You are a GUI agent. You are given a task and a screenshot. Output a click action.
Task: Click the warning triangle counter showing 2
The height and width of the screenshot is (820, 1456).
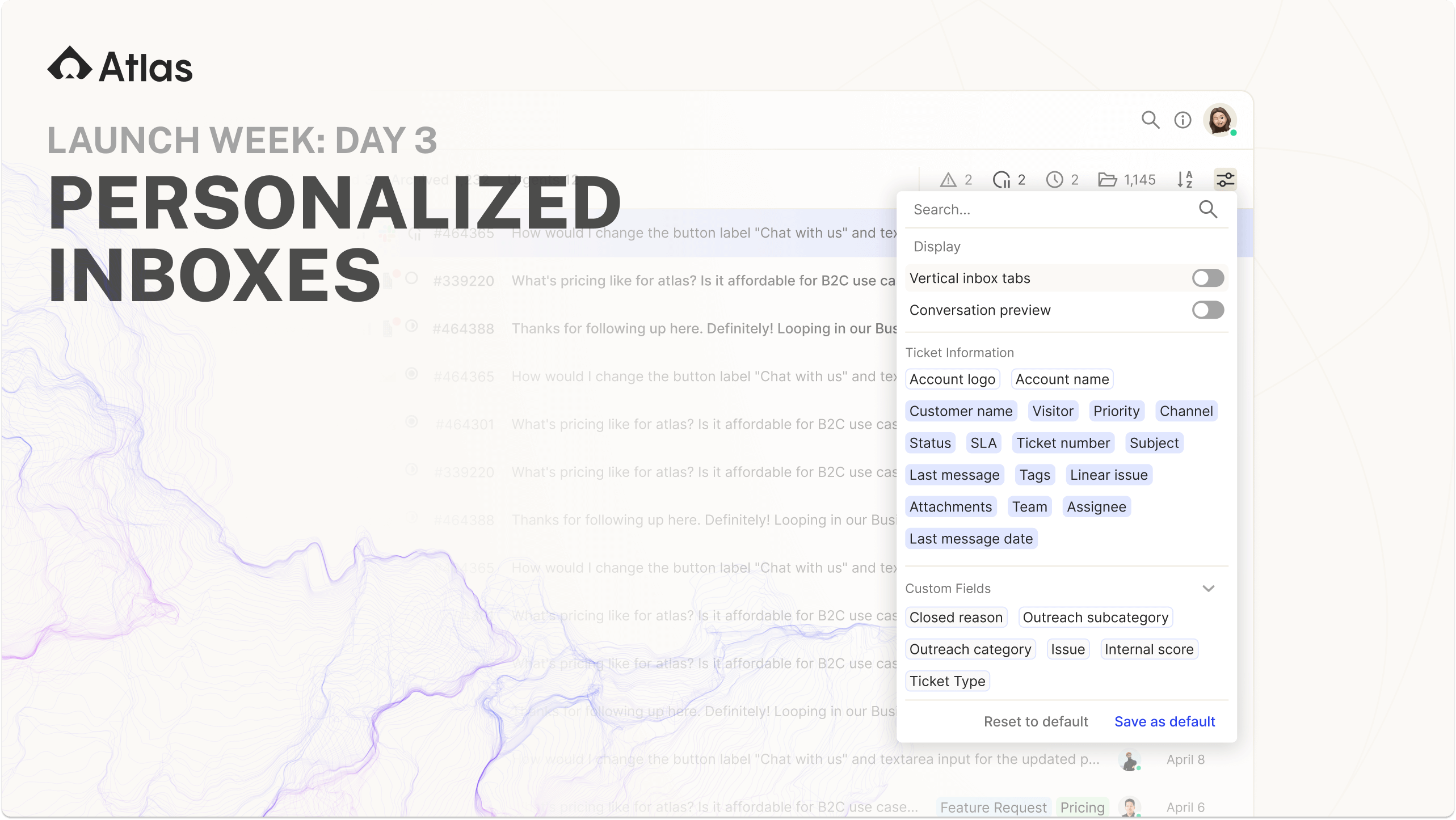click(957, 180)
